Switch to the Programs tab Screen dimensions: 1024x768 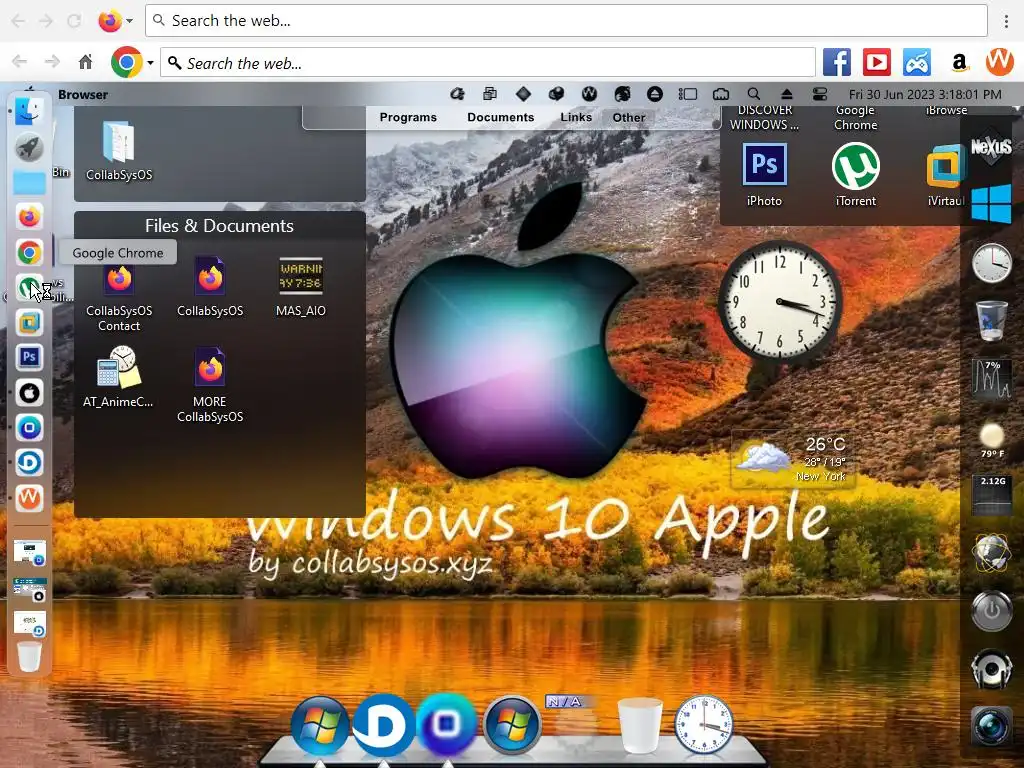pyautogui.click(x=408, y=118)
